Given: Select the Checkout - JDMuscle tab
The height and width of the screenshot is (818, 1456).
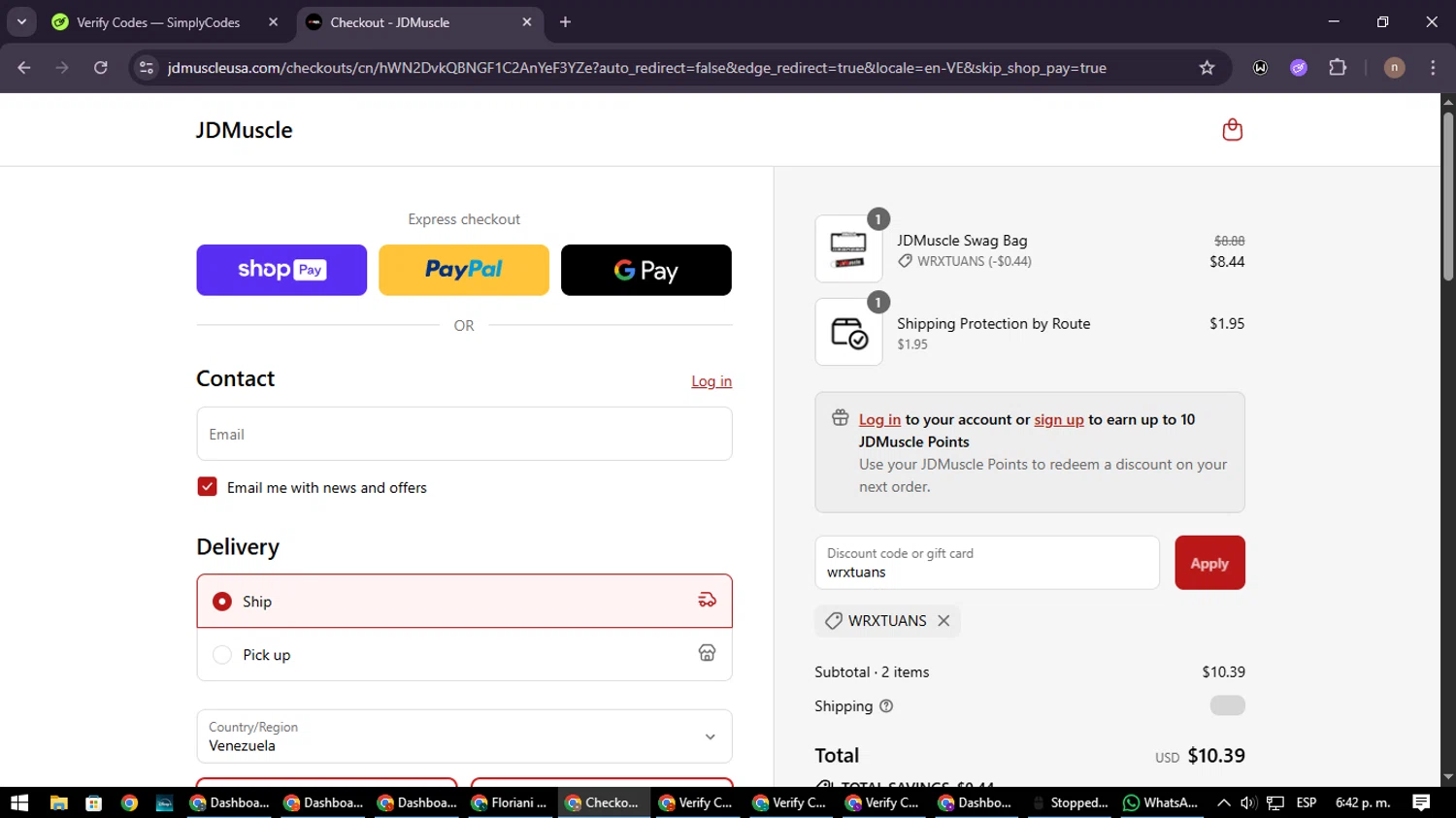Looking at the screenshot, I should coord(390,22).
